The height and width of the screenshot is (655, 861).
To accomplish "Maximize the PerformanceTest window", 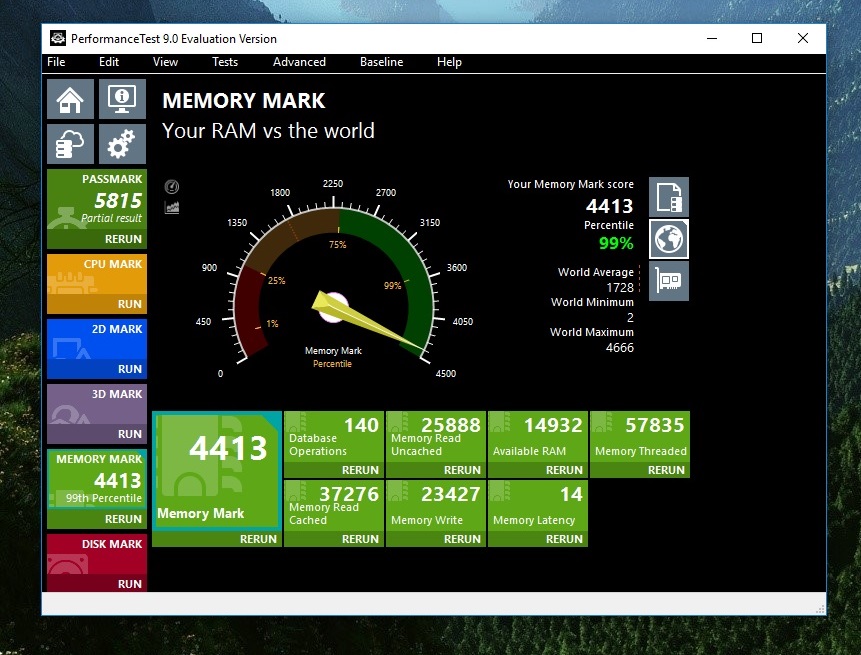I will (757, 38).
